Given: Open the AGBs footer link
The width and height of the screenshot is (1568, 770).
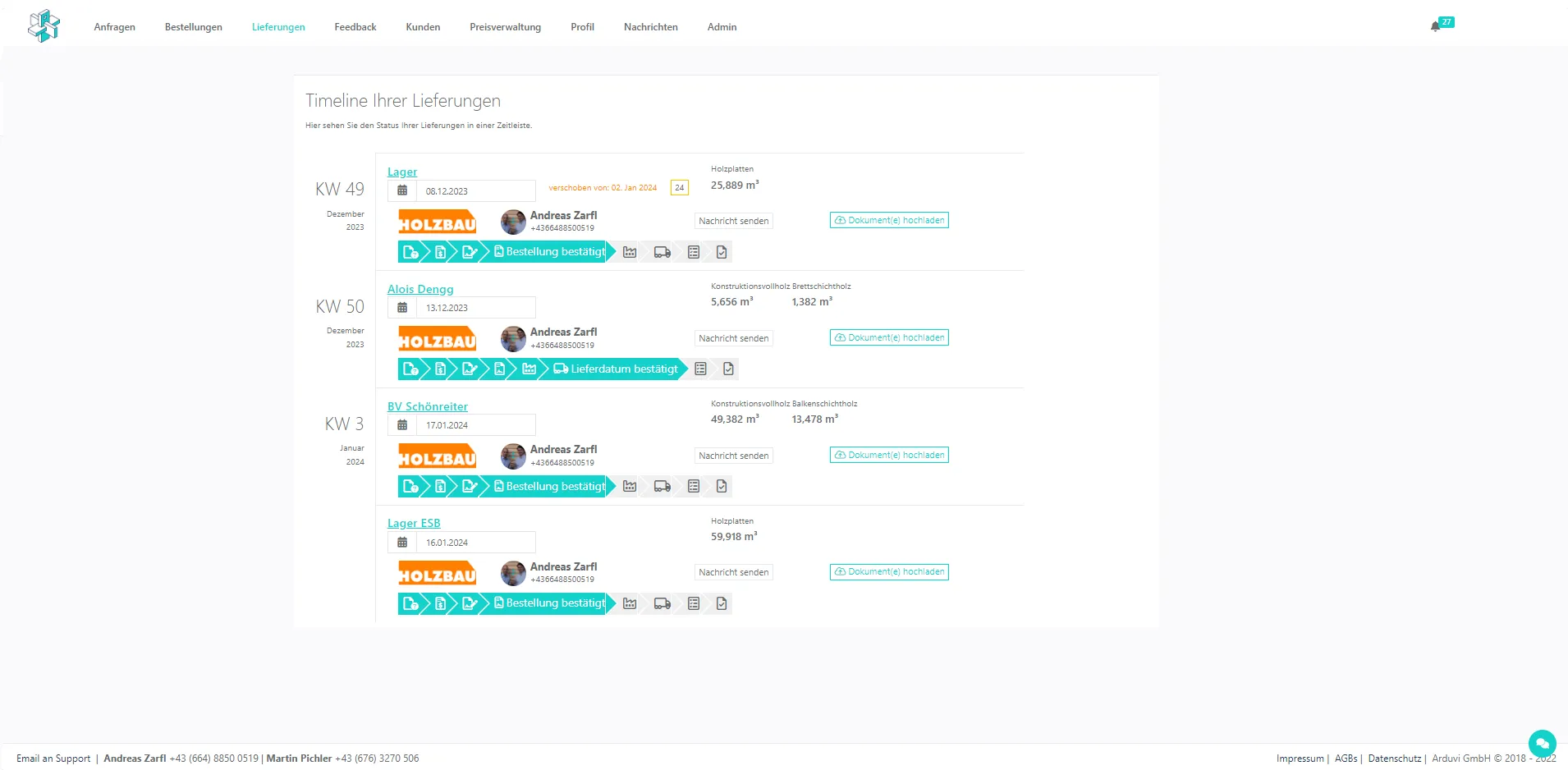Looking at the screenshot, I should pyautogui.click(x=1346, y=759).
